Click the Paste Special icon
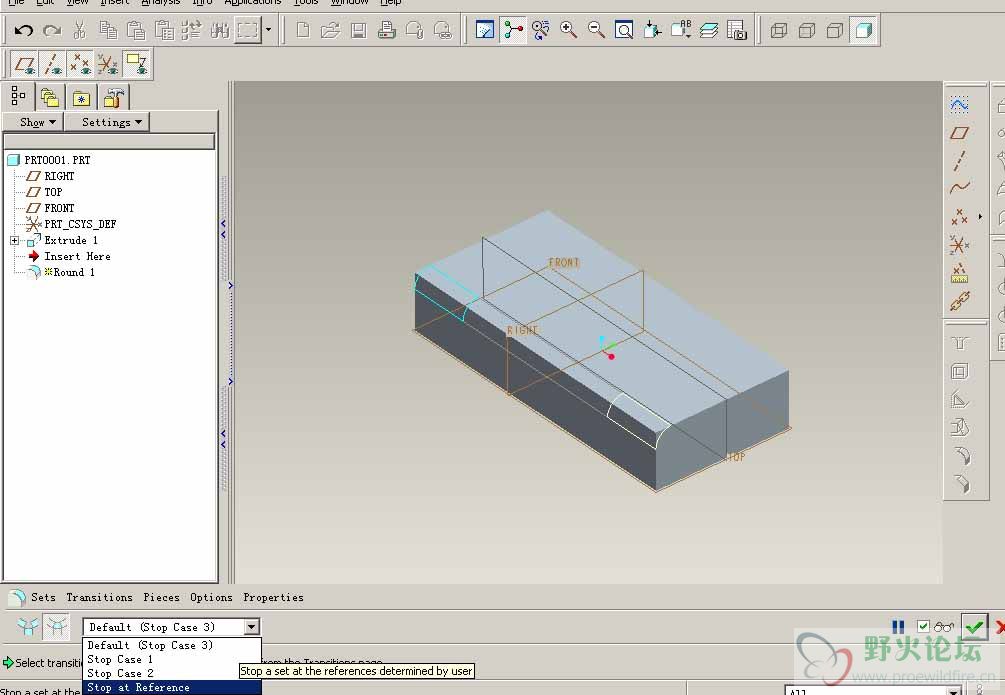Image resolution: width=1005 pixels, height=695 pixels. (x=164, y=30)
